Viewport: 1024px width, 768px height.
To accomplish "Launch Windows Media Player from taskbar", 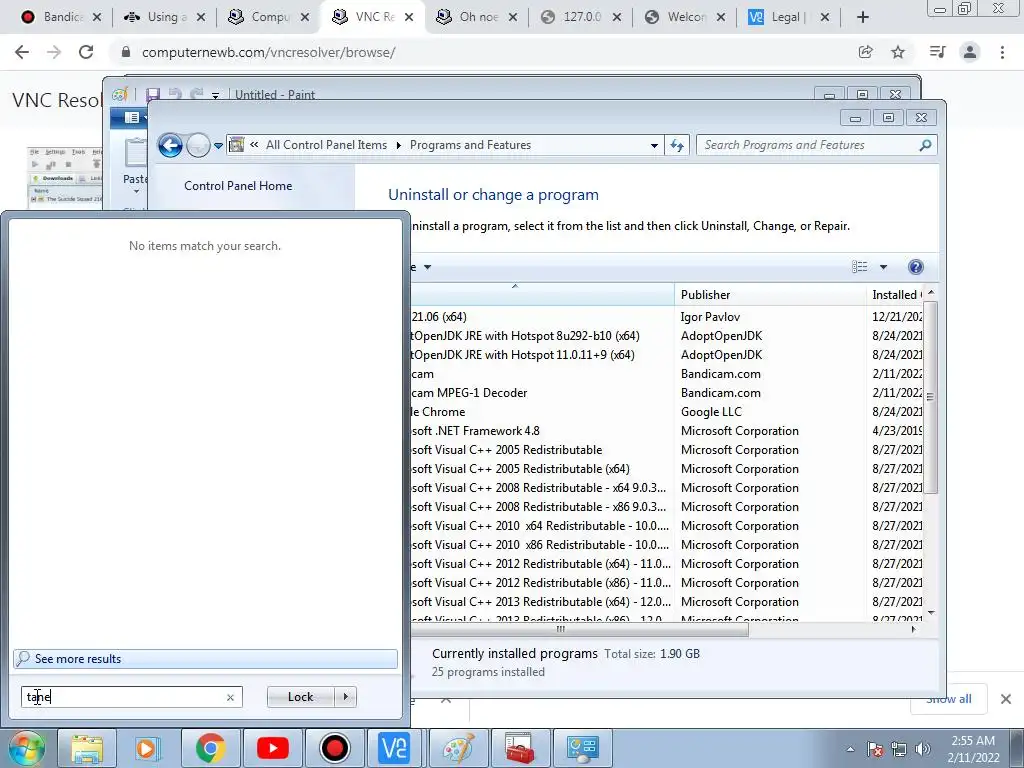I will pyautogui.click(x=148, y=748).
